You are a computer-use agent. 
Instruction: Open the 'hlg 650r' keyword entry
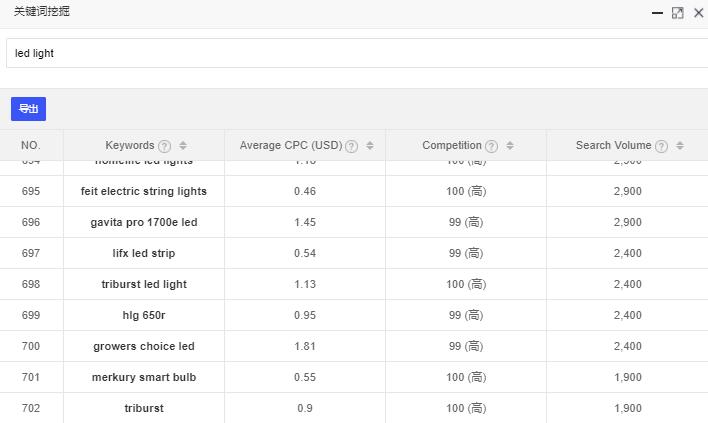click(144, 315)
